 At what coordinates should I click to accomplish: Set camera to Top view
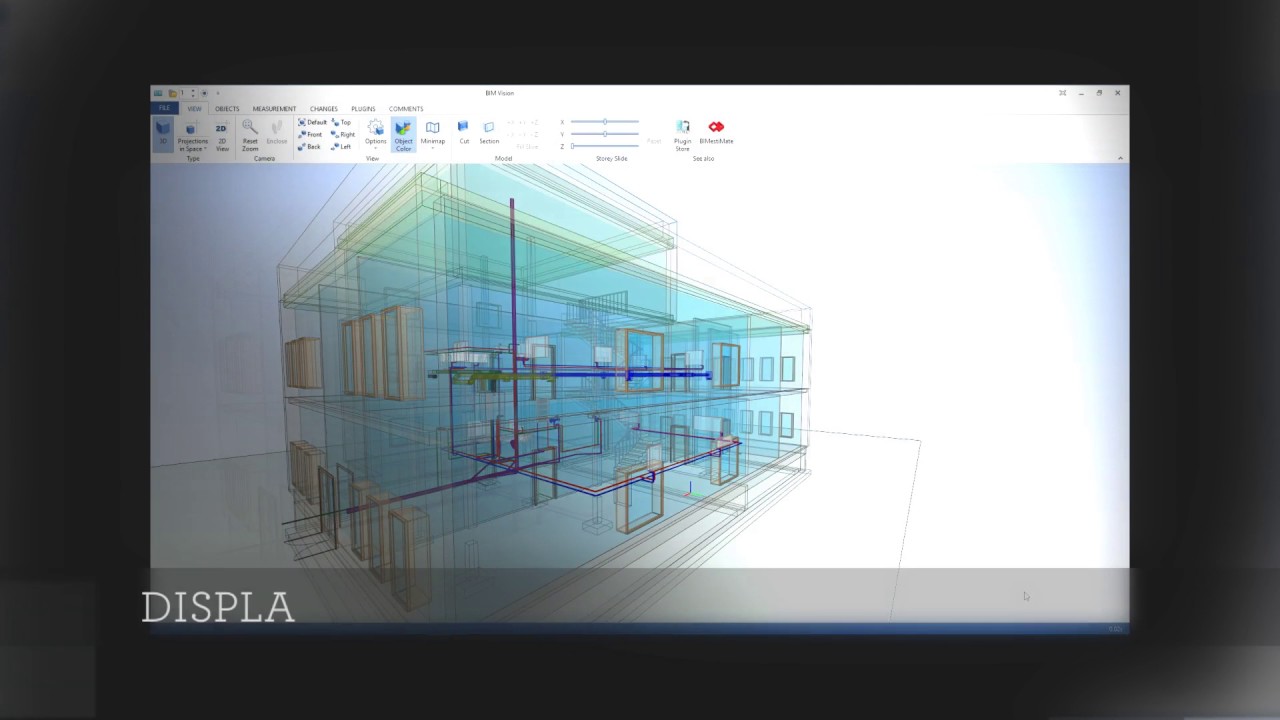[x=342, y=122]
